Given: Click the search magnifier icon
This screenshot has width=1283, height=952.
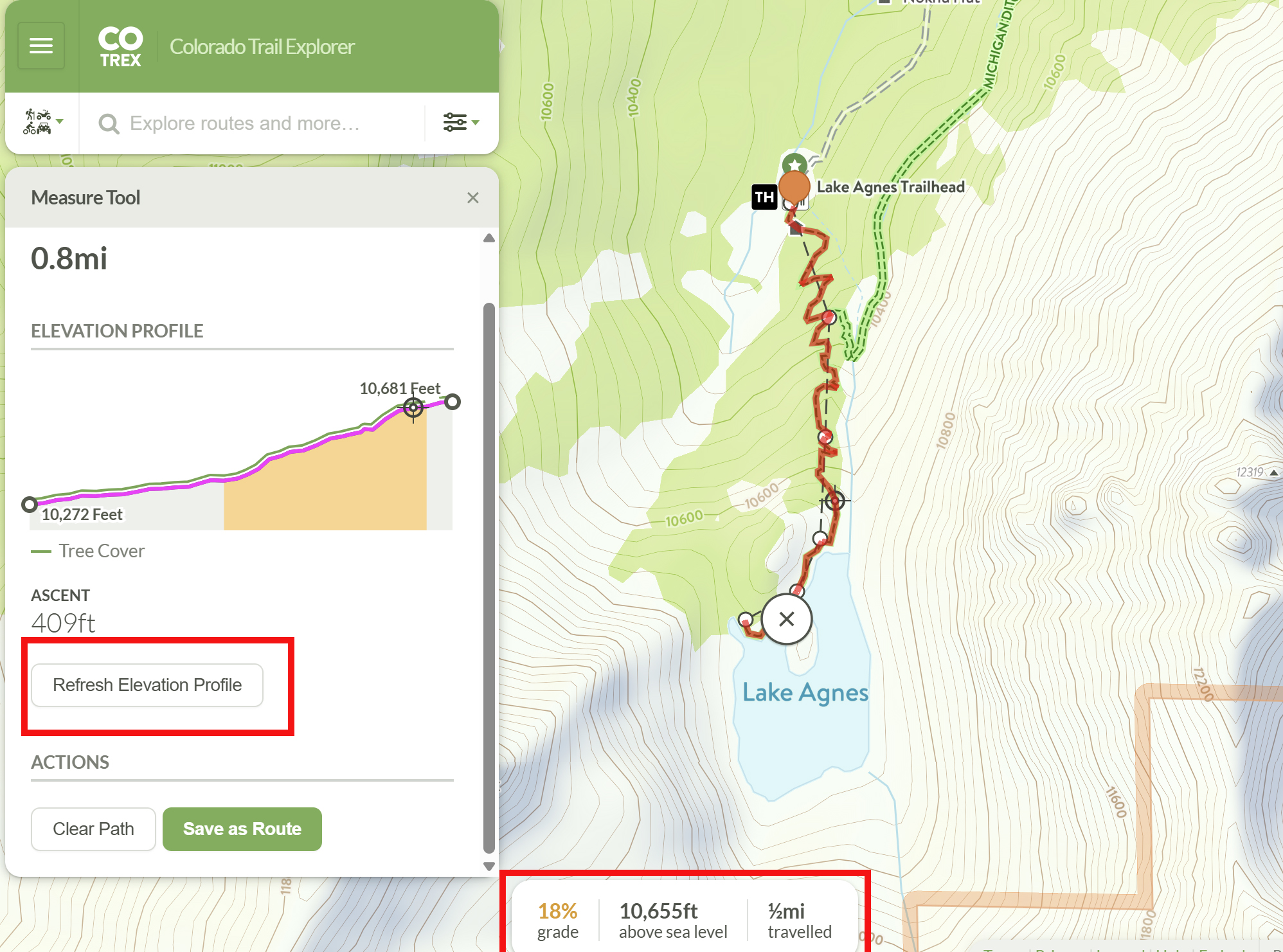Looking at the screenshot, I should coord(109,123).
